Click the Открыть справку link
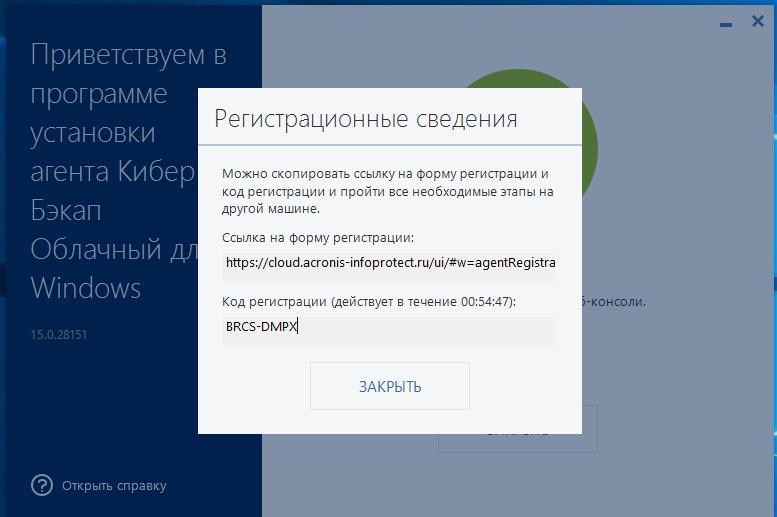The image size is (777, 517). pos(114,486)
